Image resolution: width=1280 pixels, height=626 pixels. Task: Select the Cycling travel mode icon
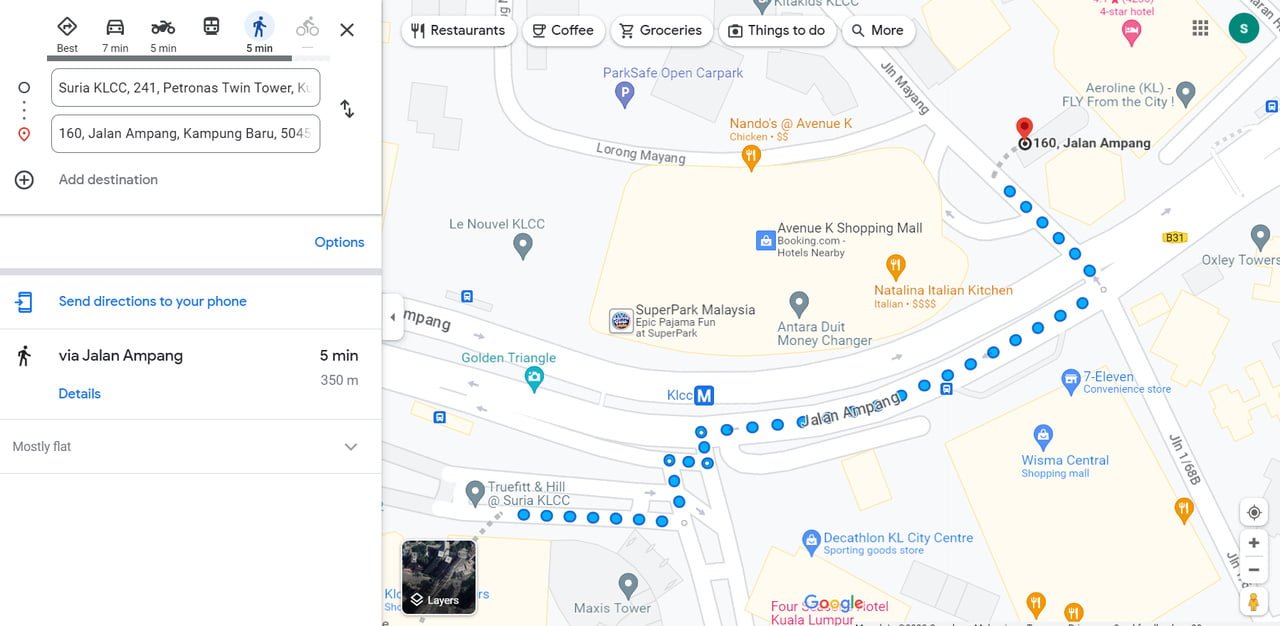(307, 27)
